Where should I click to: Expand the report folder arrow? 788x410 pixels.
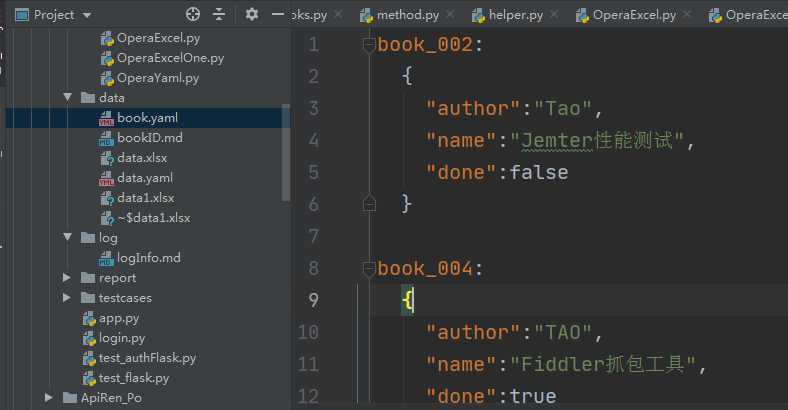click(x=67, y=277)
